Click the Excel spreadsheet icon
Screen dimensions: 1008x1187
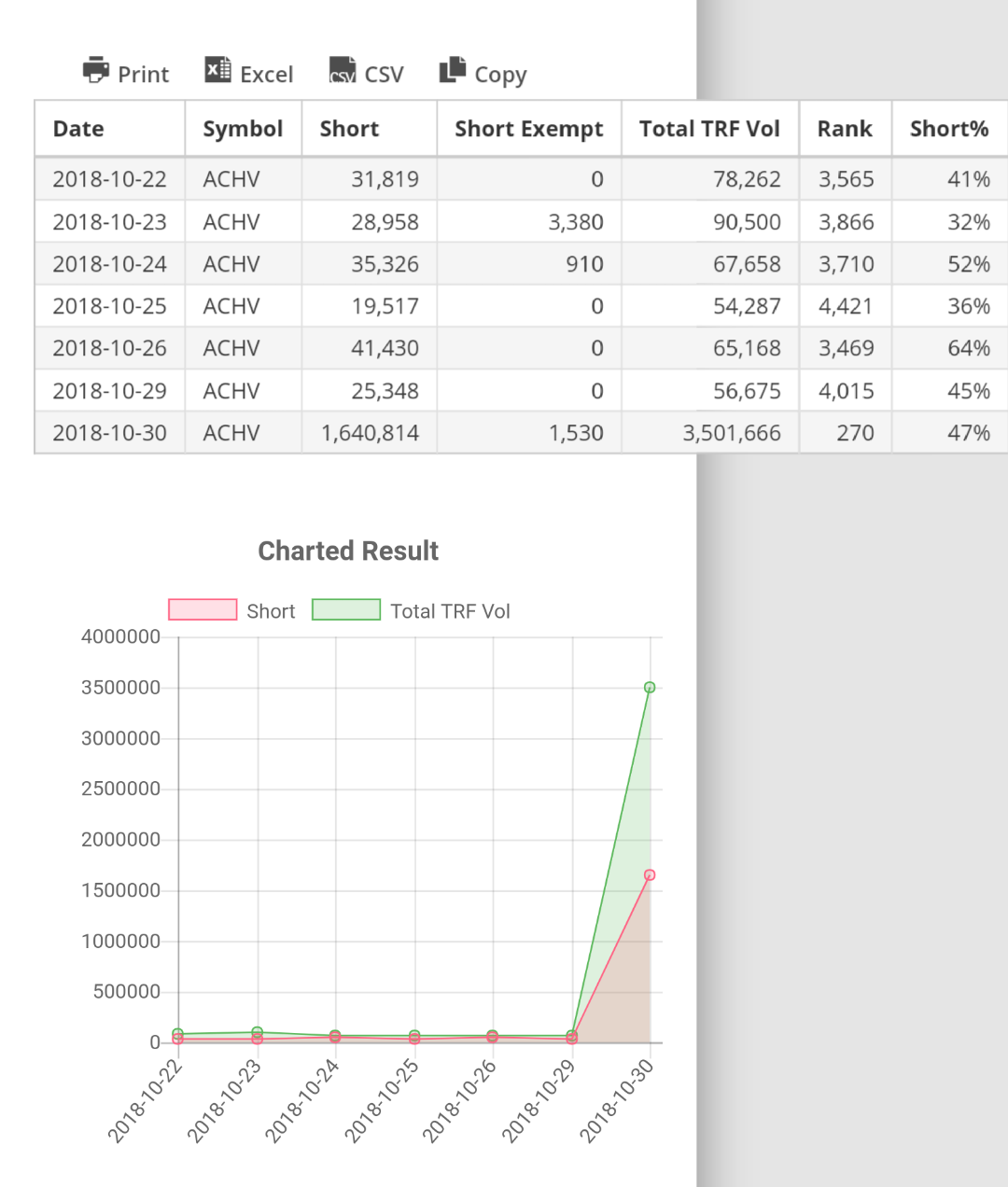[217, 70]
